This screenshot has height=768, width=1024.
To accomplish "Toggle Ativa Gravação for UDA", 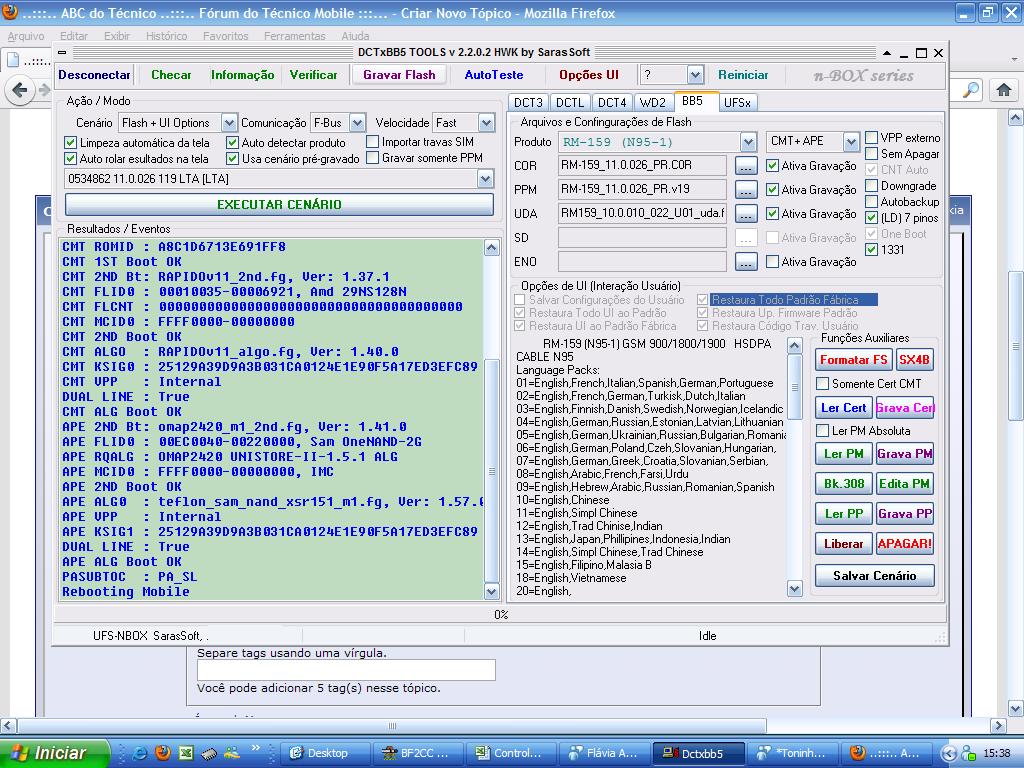I will [772, 214].
